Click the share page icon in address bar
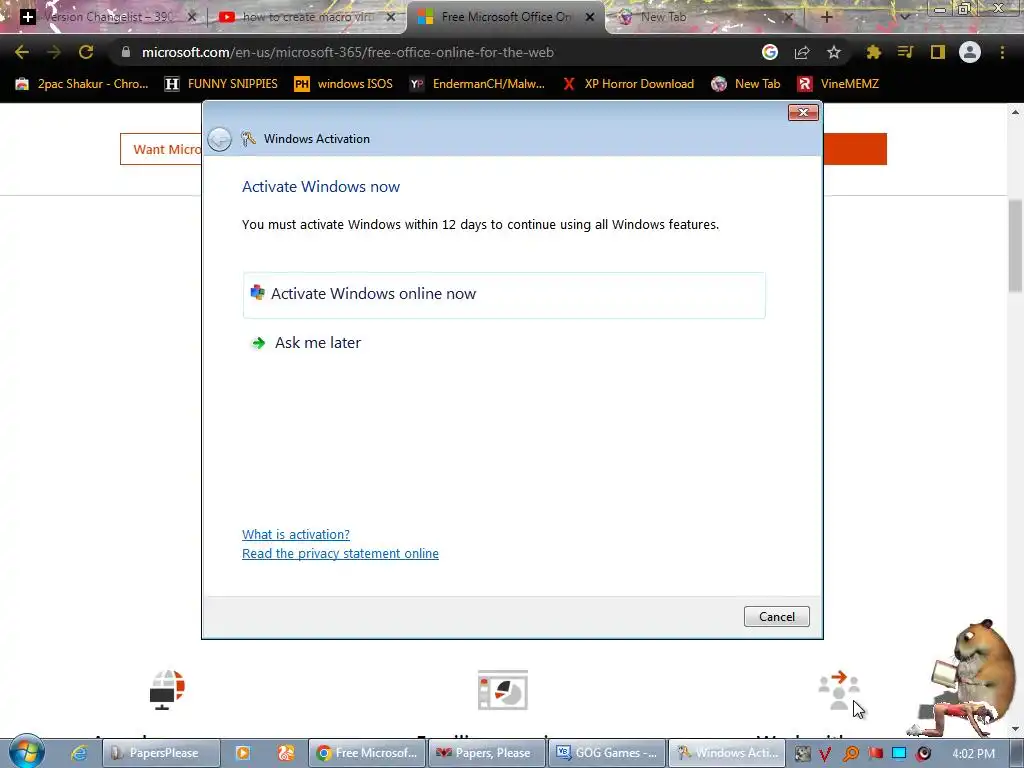 pos(802,52)
